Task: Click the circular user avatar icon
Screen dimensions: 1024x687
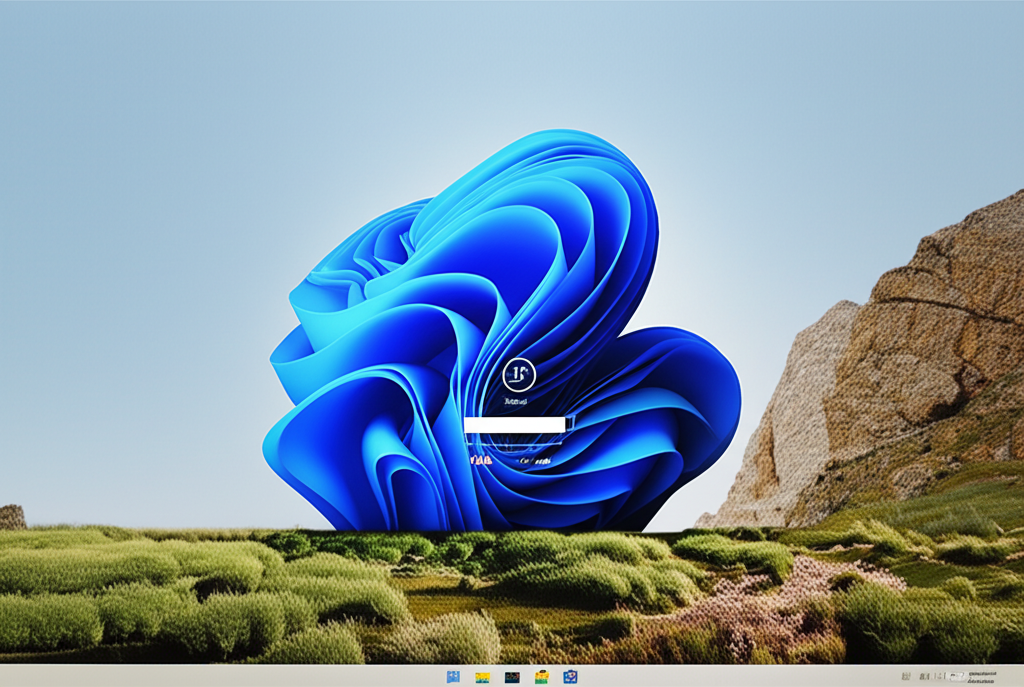Action: (x=518, y=375)
